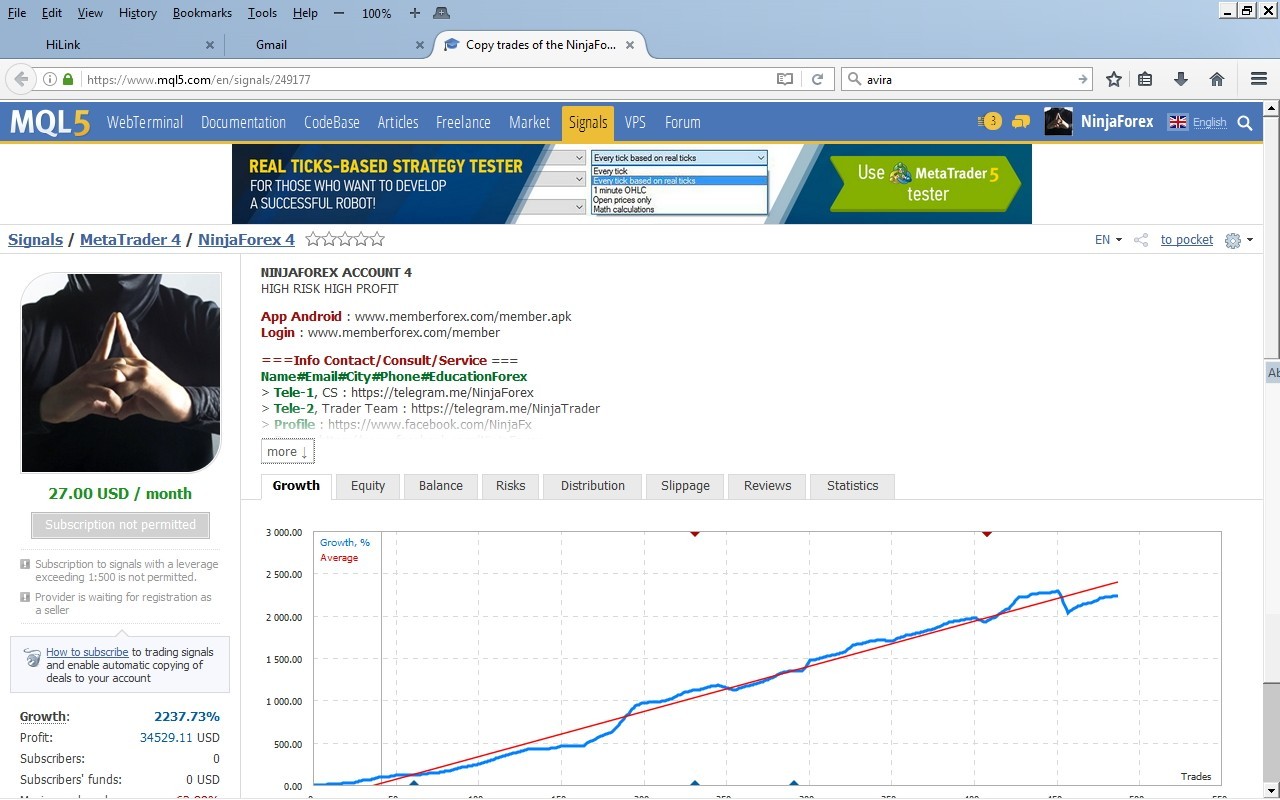
Task: Click the NinjaForex user avatar in header
Action: click(x=1058, y=122)
